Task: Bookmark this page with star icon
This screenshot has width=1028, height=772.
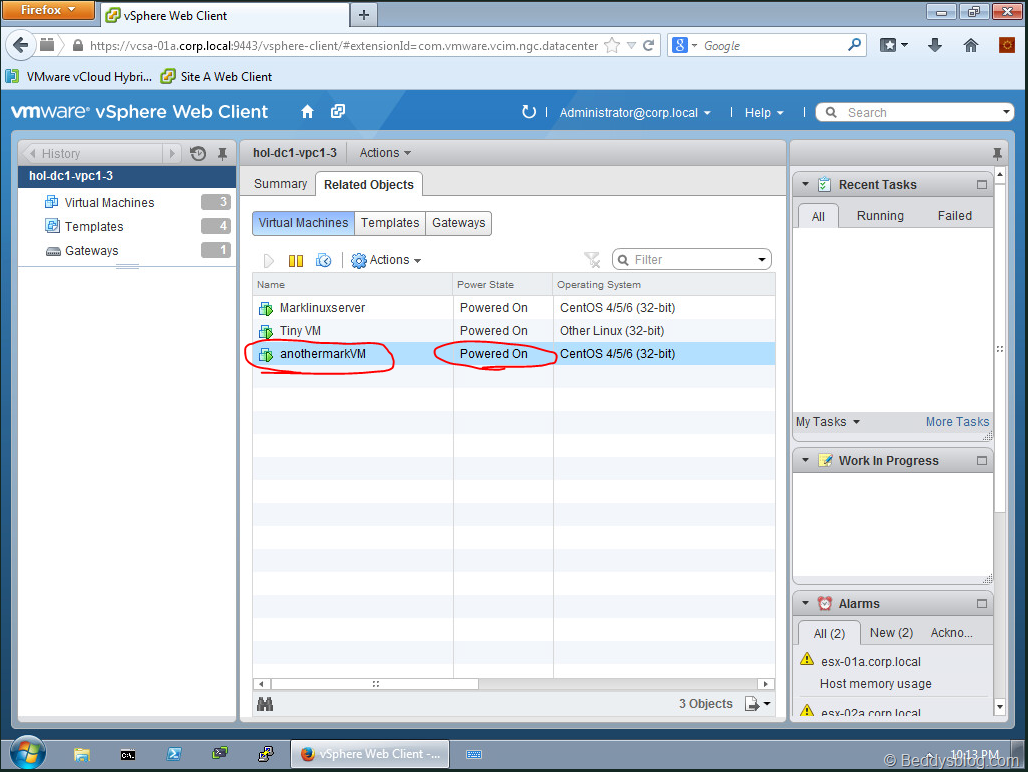Action: click(x=612, y=45)
